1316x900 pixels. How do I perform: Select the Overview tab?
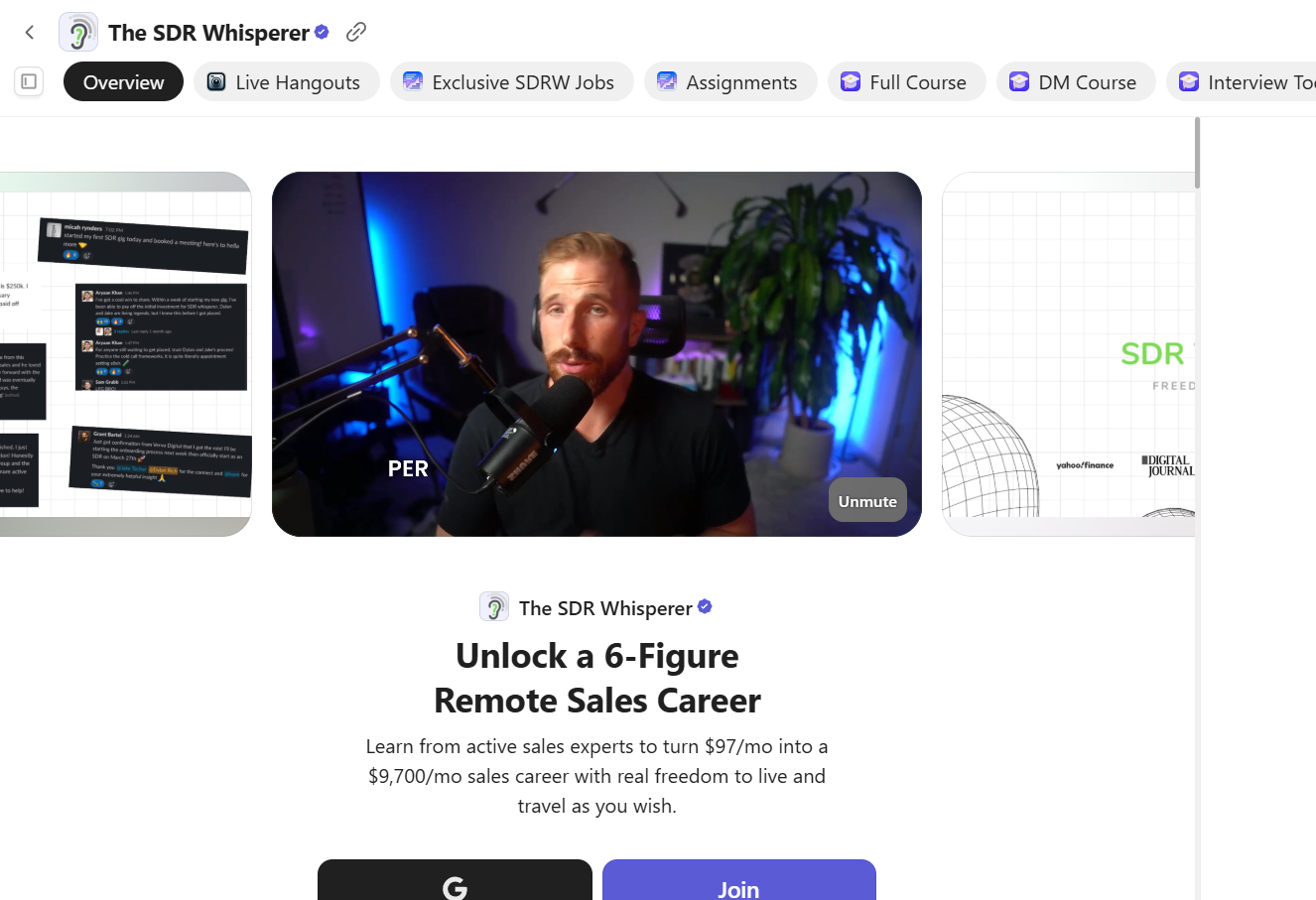coord(123,81)
